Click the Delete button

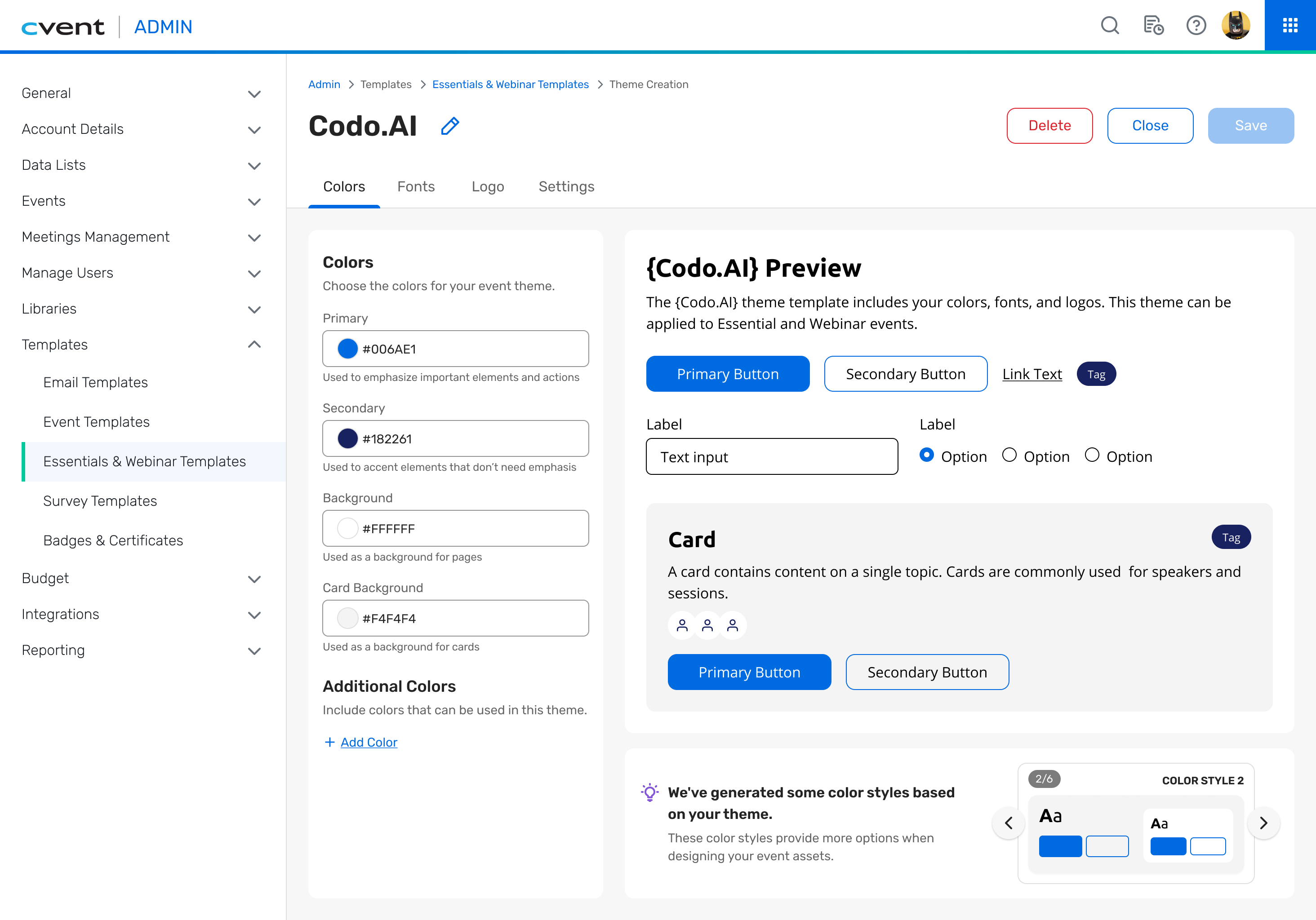pyautogui.click(x=1049, y=125)
